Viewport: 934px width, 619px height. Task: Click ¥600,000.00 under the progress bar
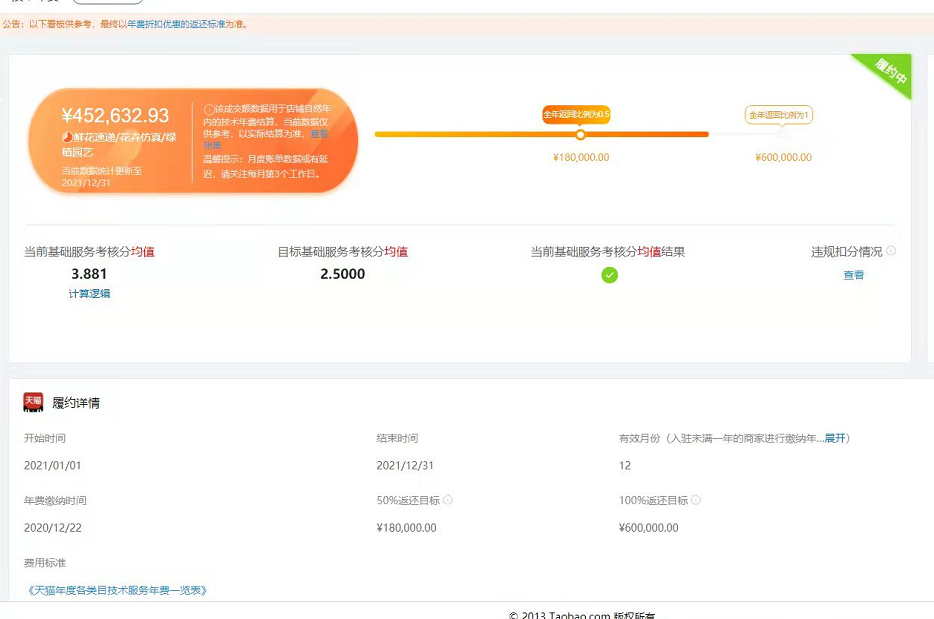783,157
